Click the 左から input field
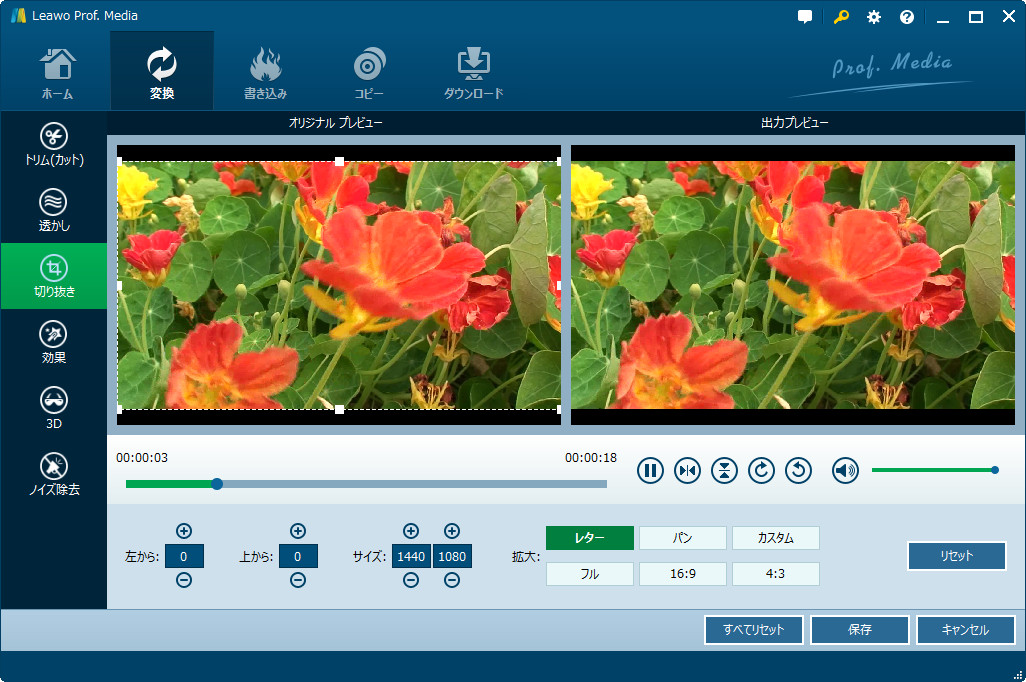The image size is (1026, 682). 184,556
